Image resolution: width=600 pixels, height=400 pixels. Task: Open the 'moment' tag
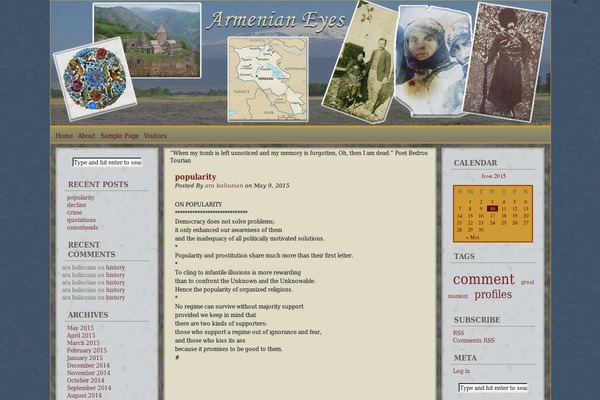click(x=458, y=296)
